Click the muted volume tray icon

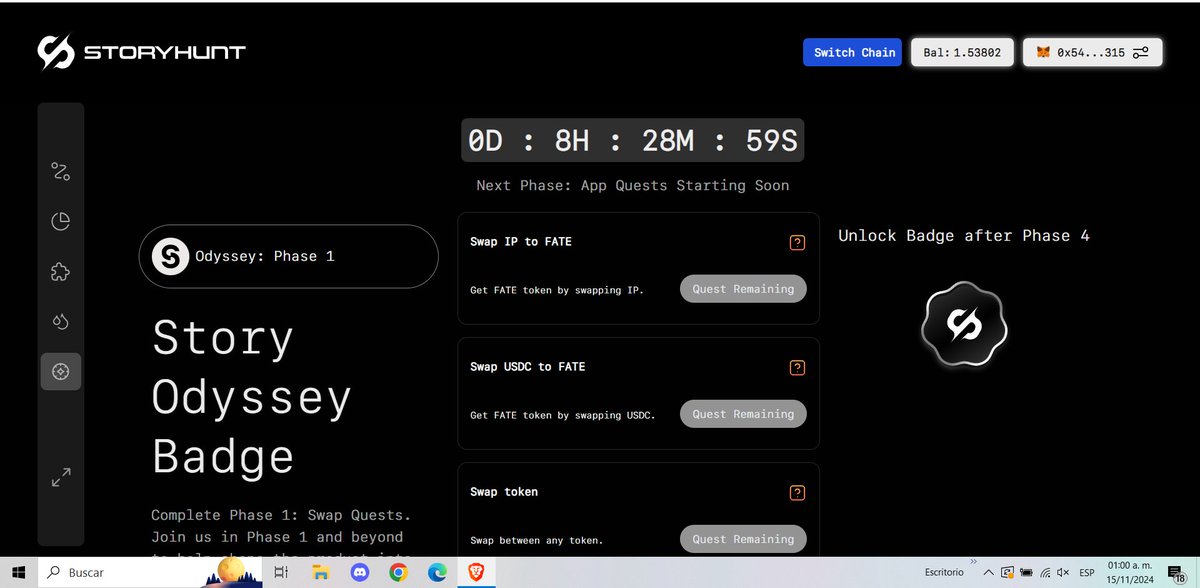1063,573
